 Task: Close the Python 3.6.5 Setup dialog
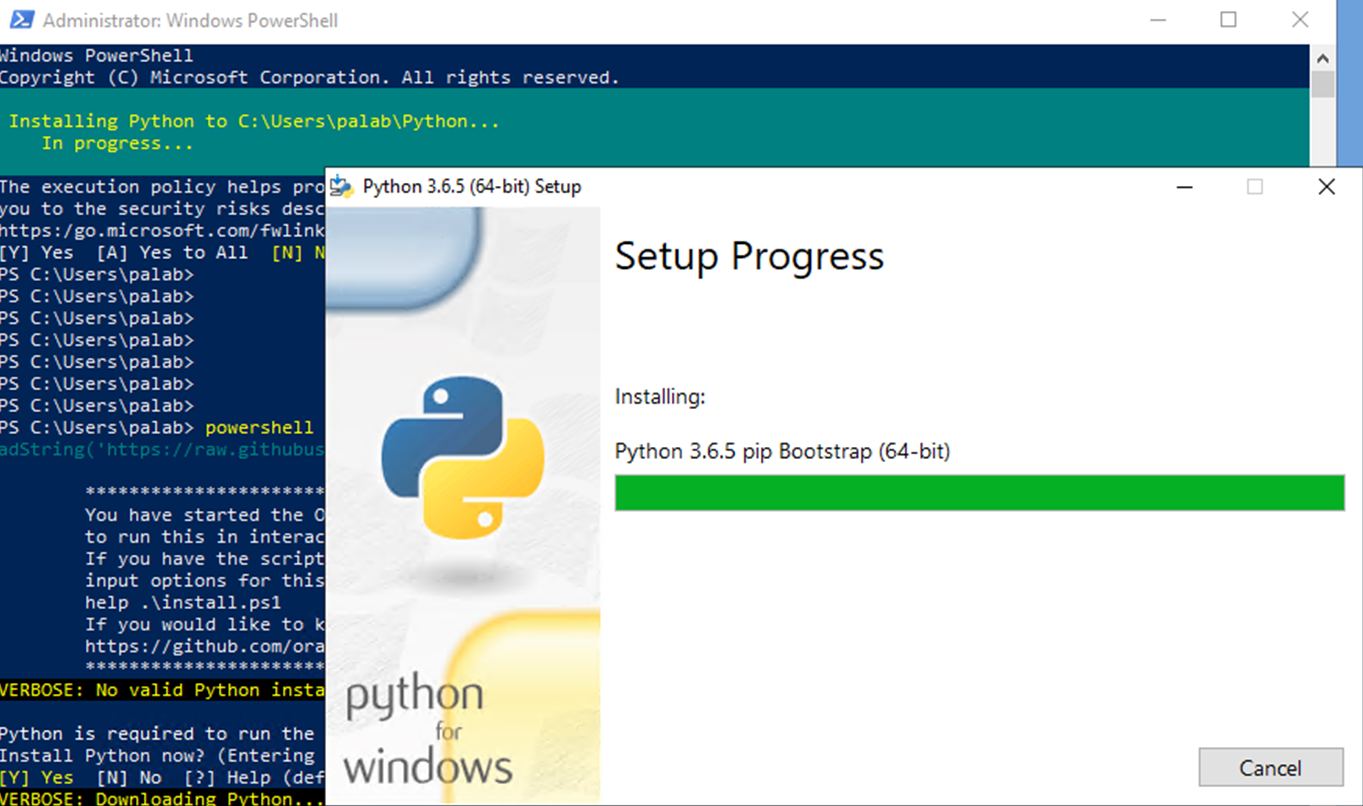(x=1326, y=187)
